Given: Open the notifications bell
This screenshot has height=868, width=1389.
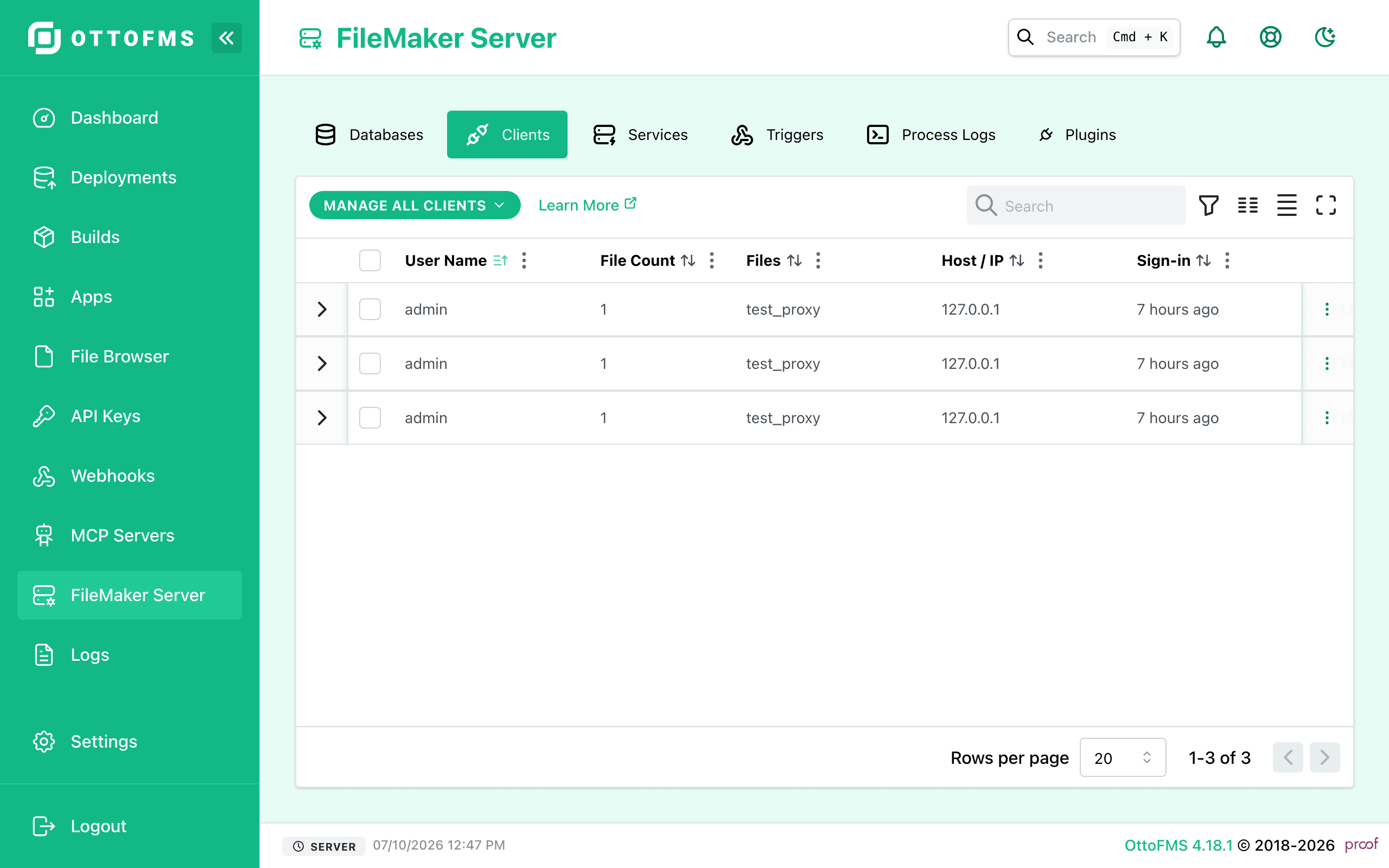Looking at the screenshot, I should click(1216, 37).
